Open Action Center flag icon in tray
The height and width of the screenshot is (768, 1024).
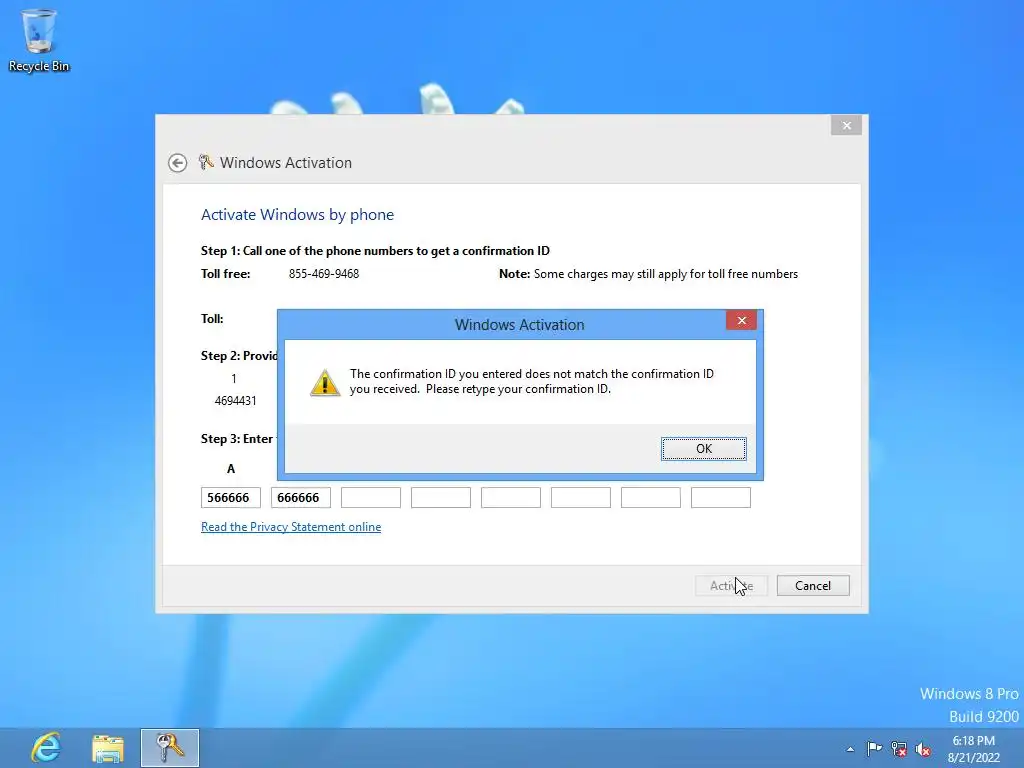[x=874, y=748]
